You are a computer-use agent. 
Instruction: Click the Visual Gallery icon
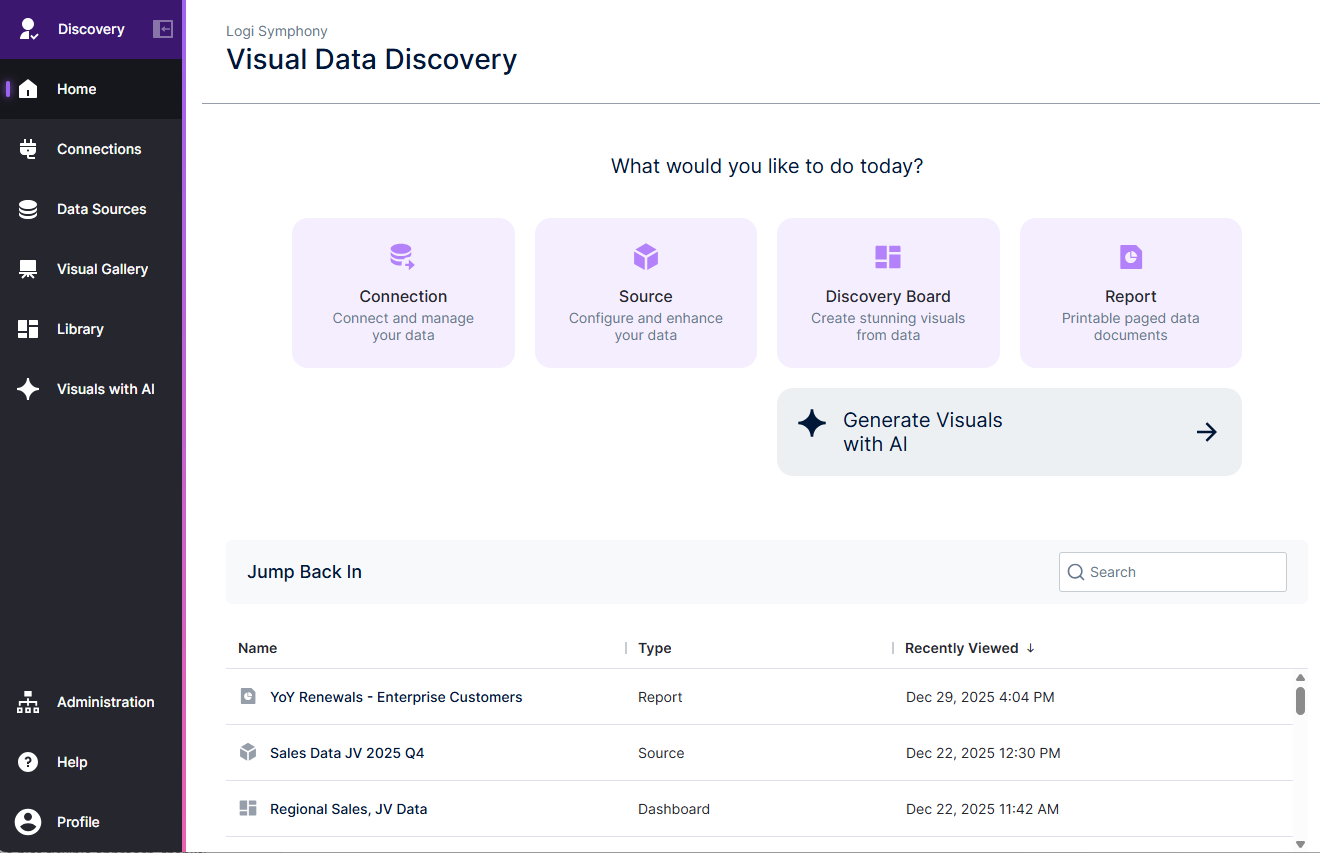tap(28, 268)
